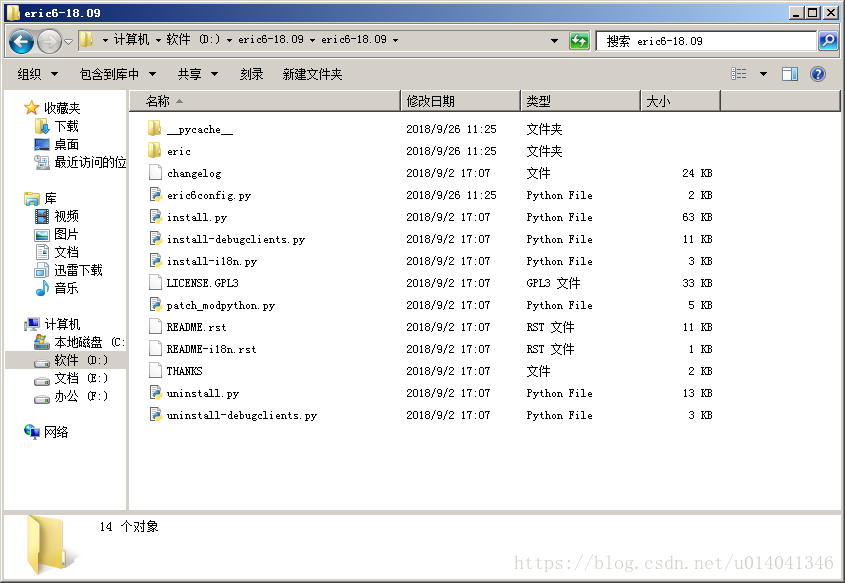Image resolution: width=845 pixels, height=583 pixels.
Task: Open 最近访问的位置 in the sidebar
Action: pos(80,162)
